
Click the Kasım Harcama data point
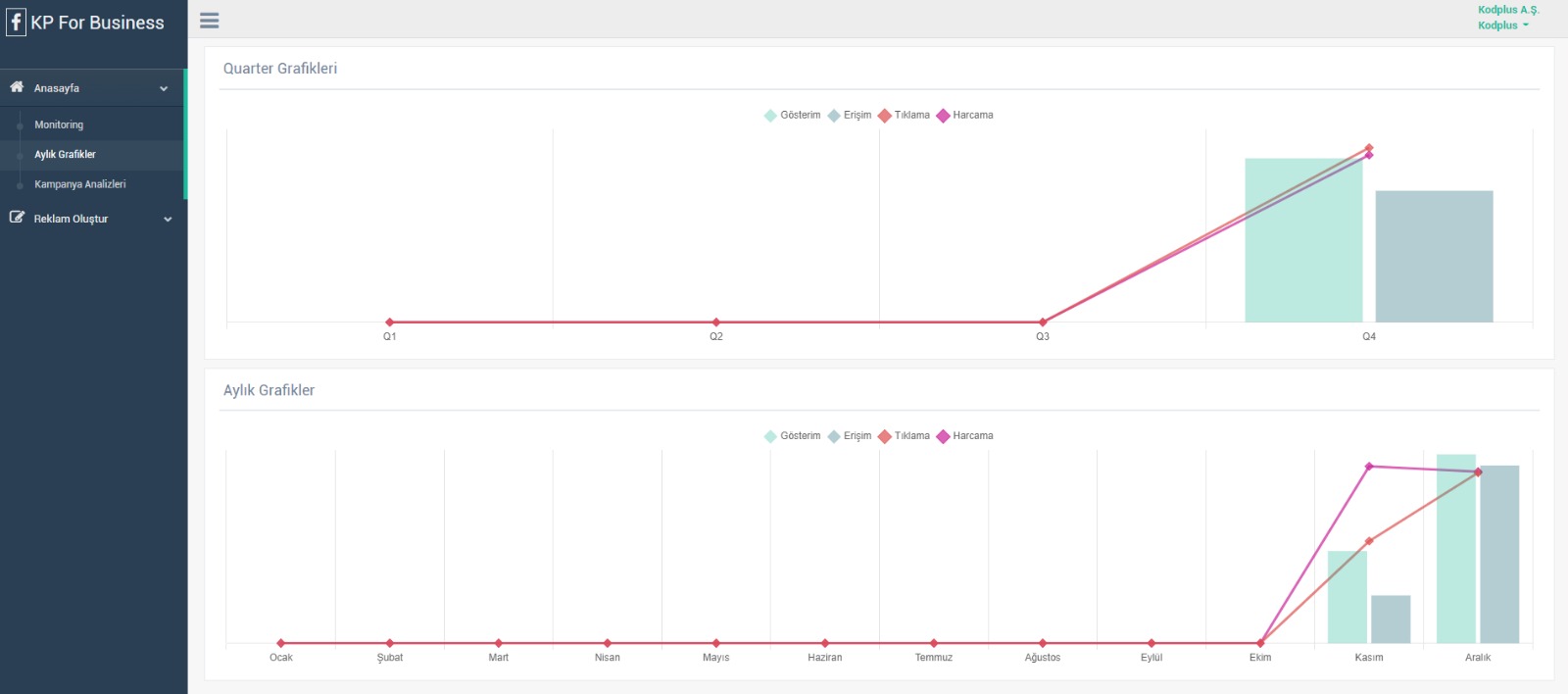click(x=1369, y=467)
